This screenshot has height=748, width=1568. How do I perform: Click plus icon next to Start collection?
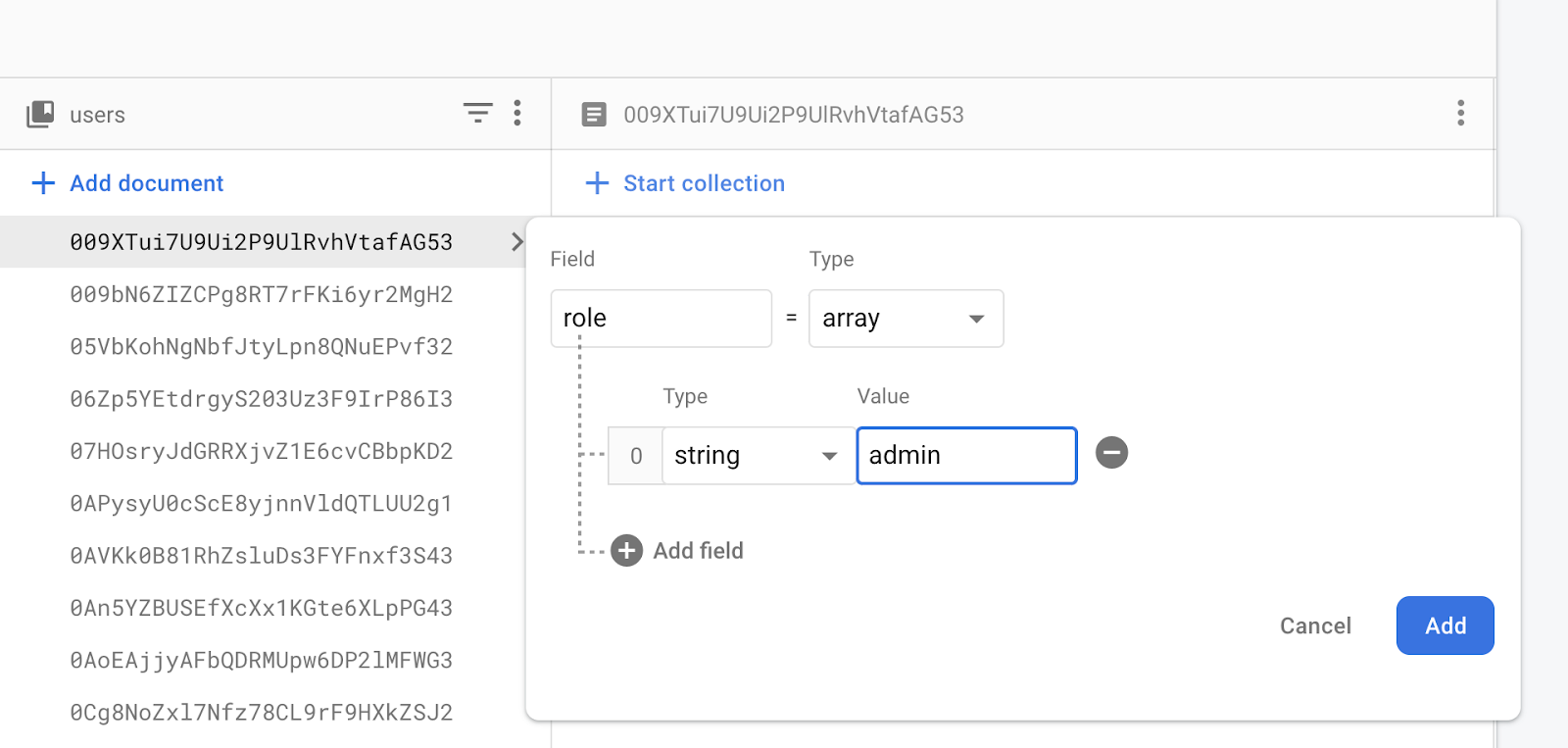coord(597,183)
